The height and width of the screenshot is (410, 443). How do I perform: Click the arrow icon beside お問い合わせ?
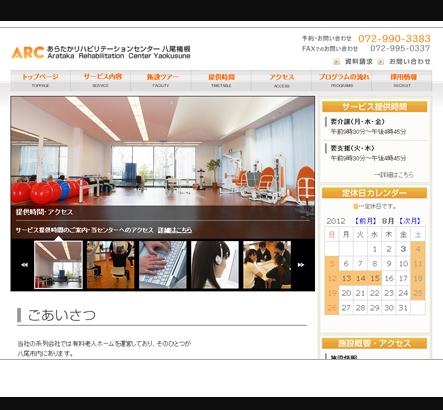click(381, 62)
